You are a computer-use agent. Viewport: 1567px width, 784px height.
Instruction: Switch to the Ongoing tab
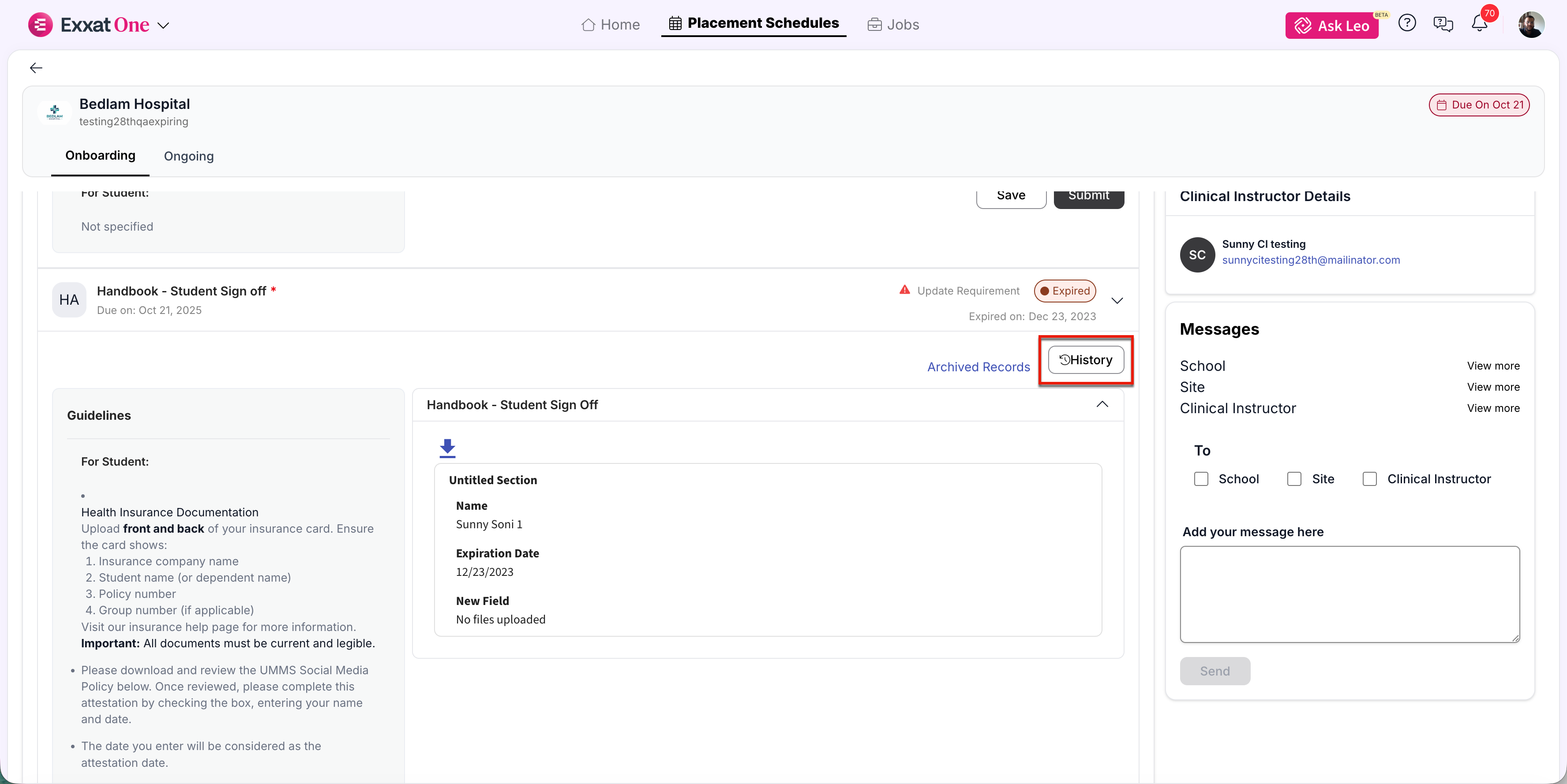coord(188,156)
